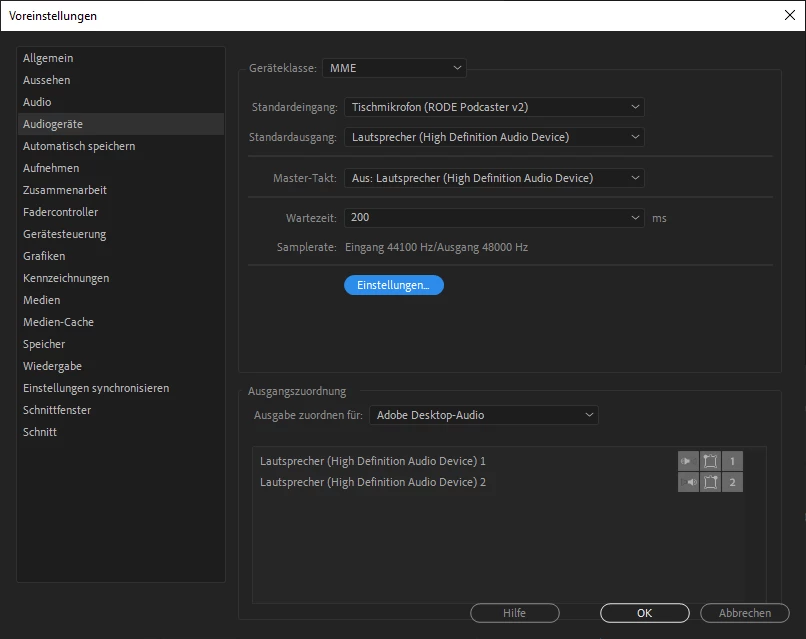
Task: Toggle left speaker icon for Lautsprecher 1
Action: [688, 461]
